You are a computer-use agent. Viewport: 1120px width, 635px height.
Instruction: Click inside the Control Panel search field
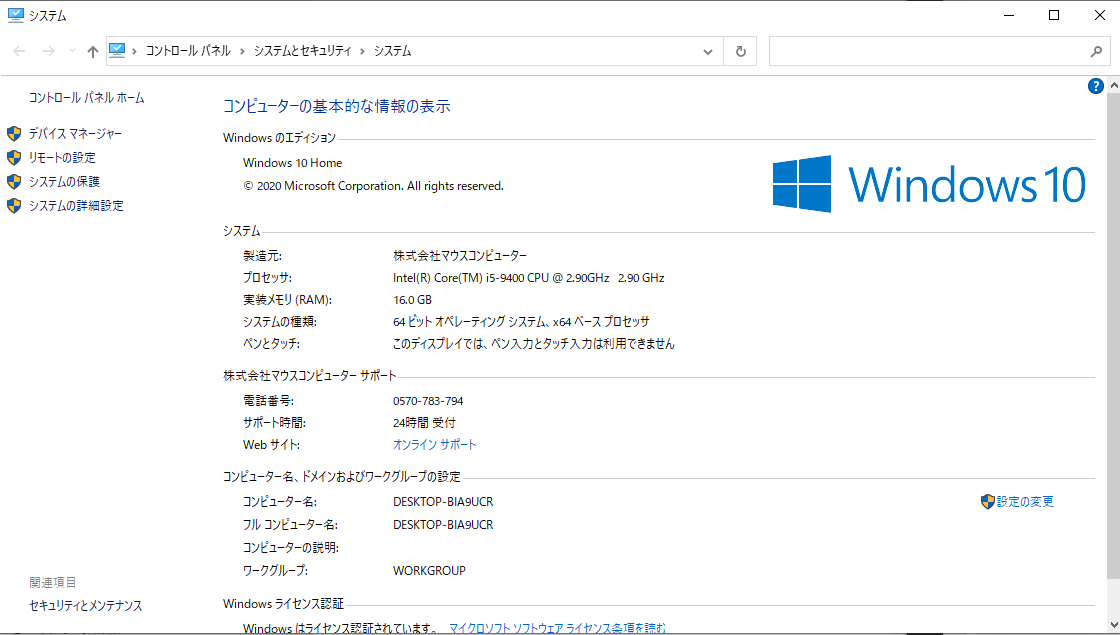coord(925,51)
